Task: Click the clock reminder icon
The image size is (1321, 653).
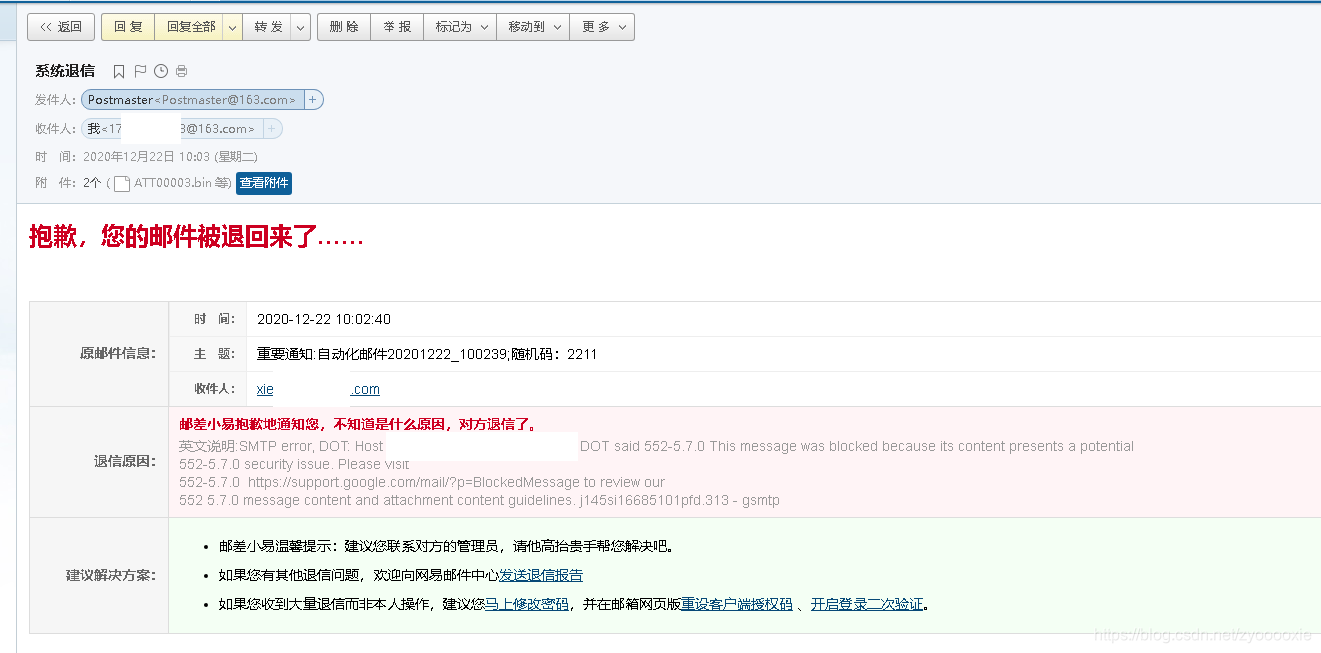Action: click(x=160, y=71)
